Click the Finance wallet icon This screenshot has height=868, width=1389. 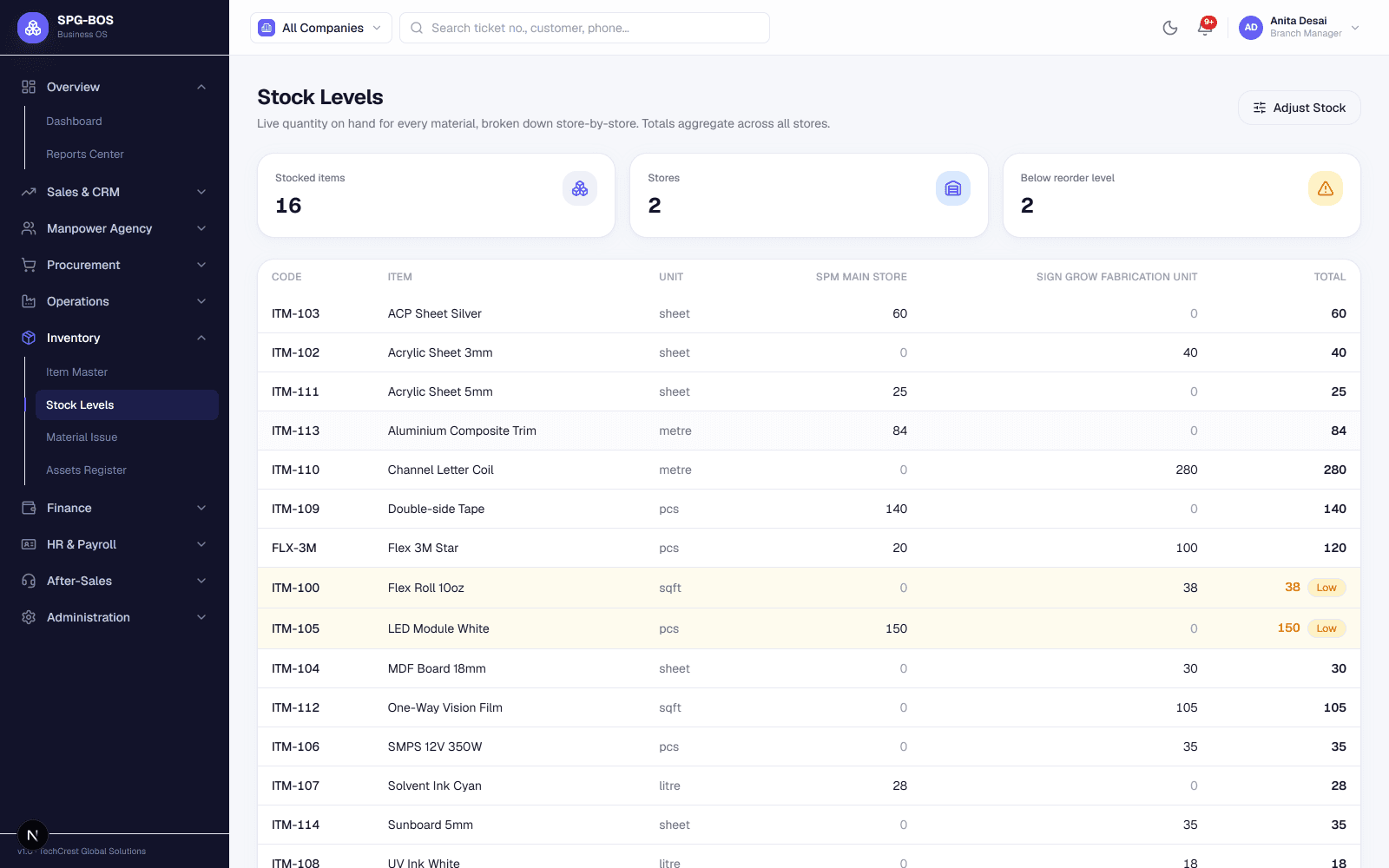29,508
